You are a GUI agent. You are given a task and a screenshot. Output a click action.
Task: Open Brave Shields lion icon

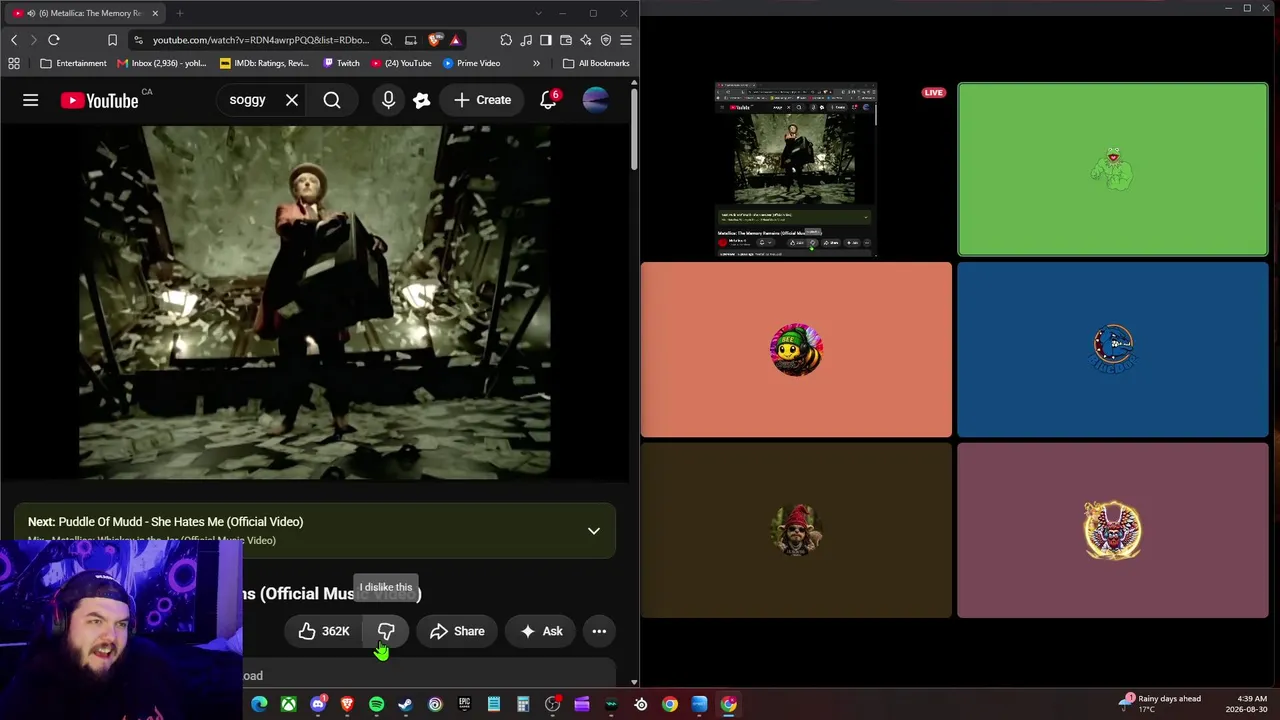click(434, 40)
